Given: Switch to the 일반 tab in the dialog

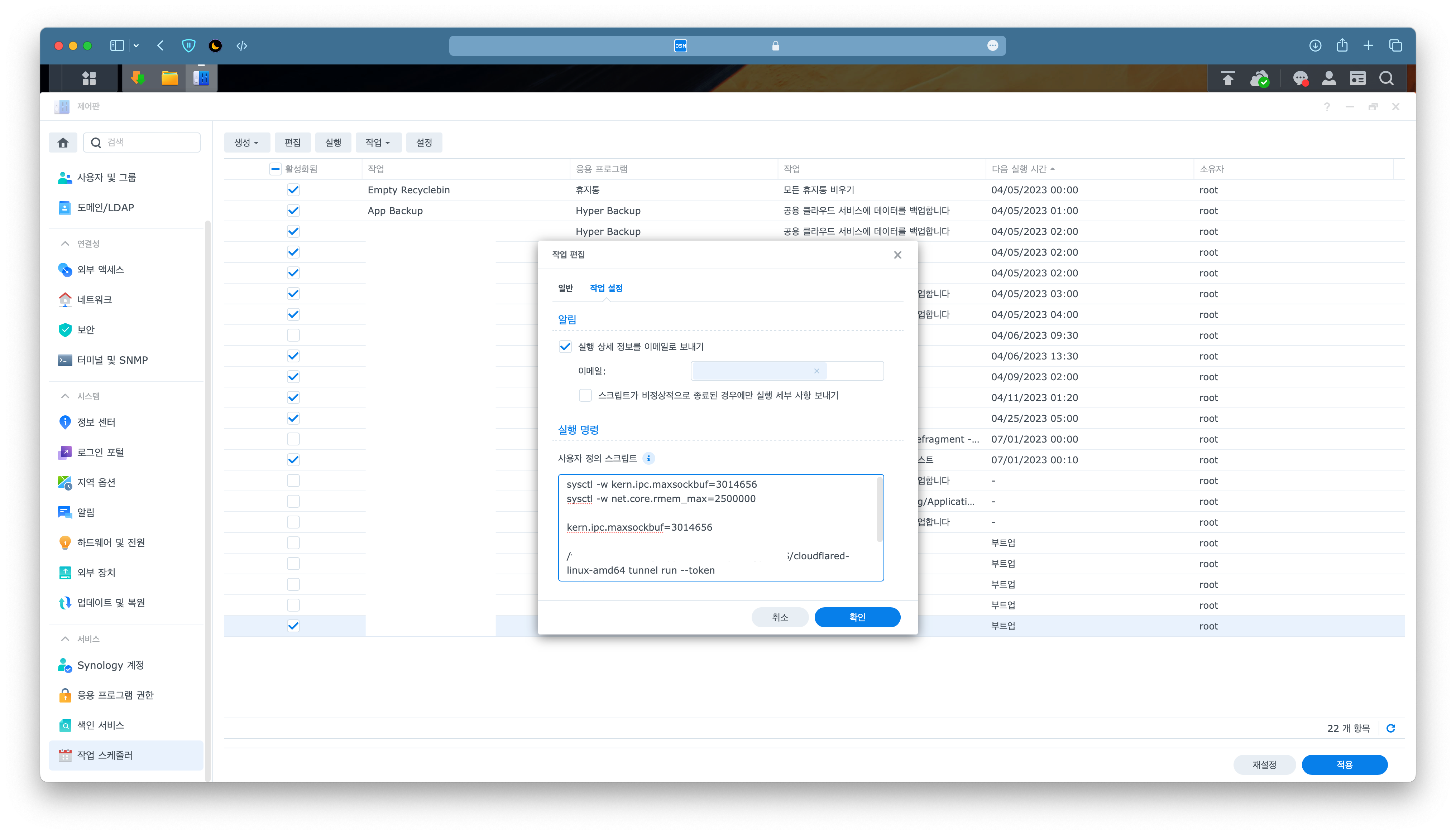Looking at the screenshot, I should tap(565, 288).
